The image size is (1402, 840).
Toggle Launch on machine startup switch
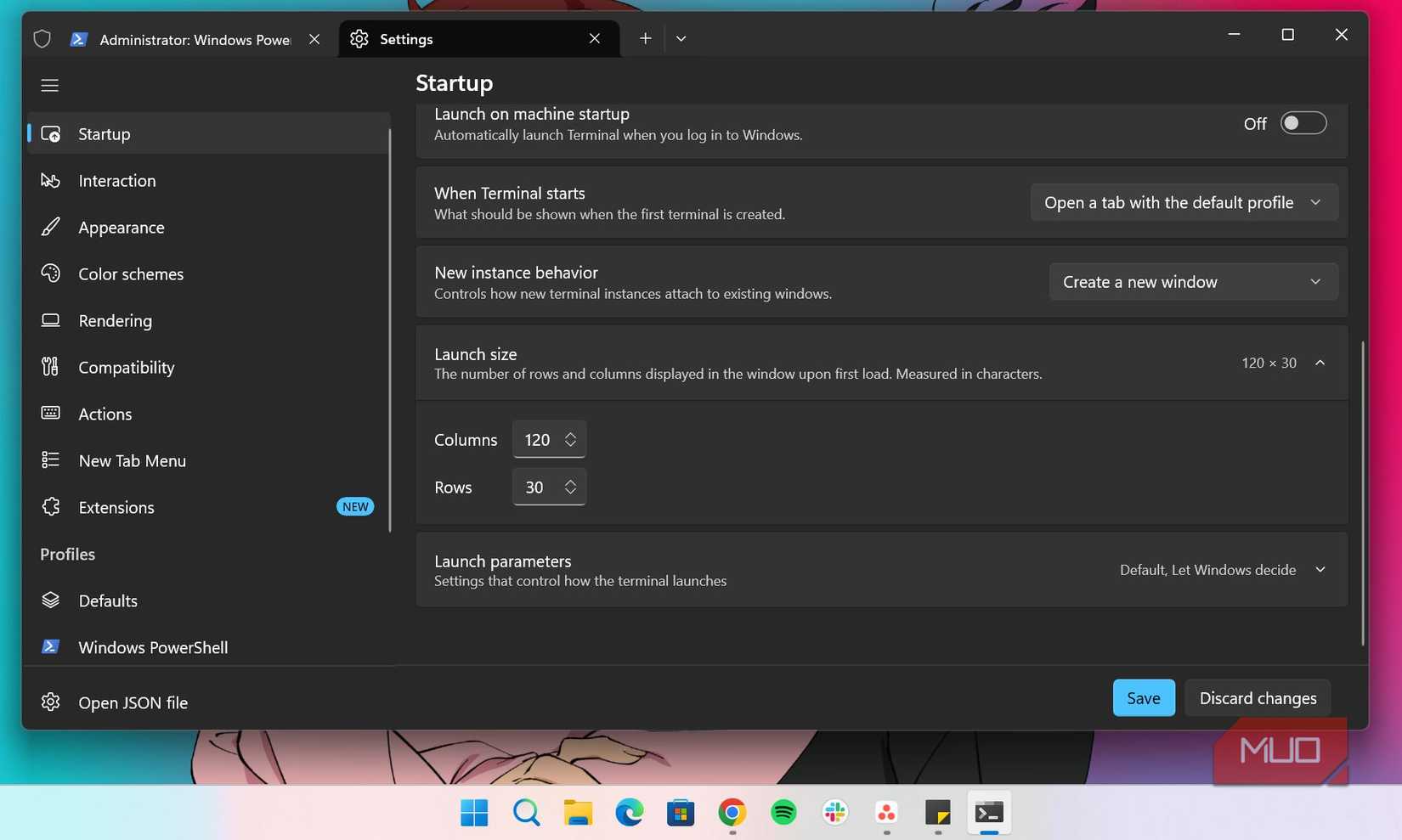click(x=1303, y=123)
